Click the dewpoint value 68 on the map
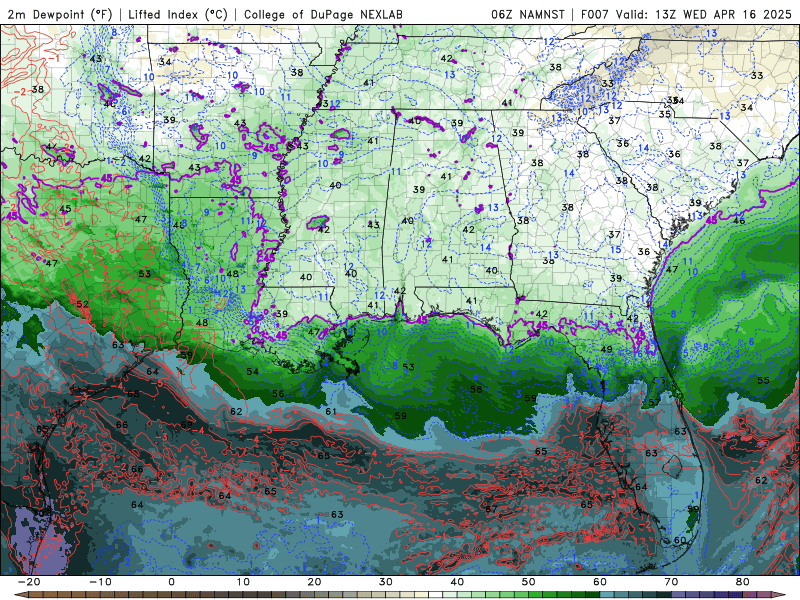Viewport: 800px width, 600px height. tap(133, 394)
